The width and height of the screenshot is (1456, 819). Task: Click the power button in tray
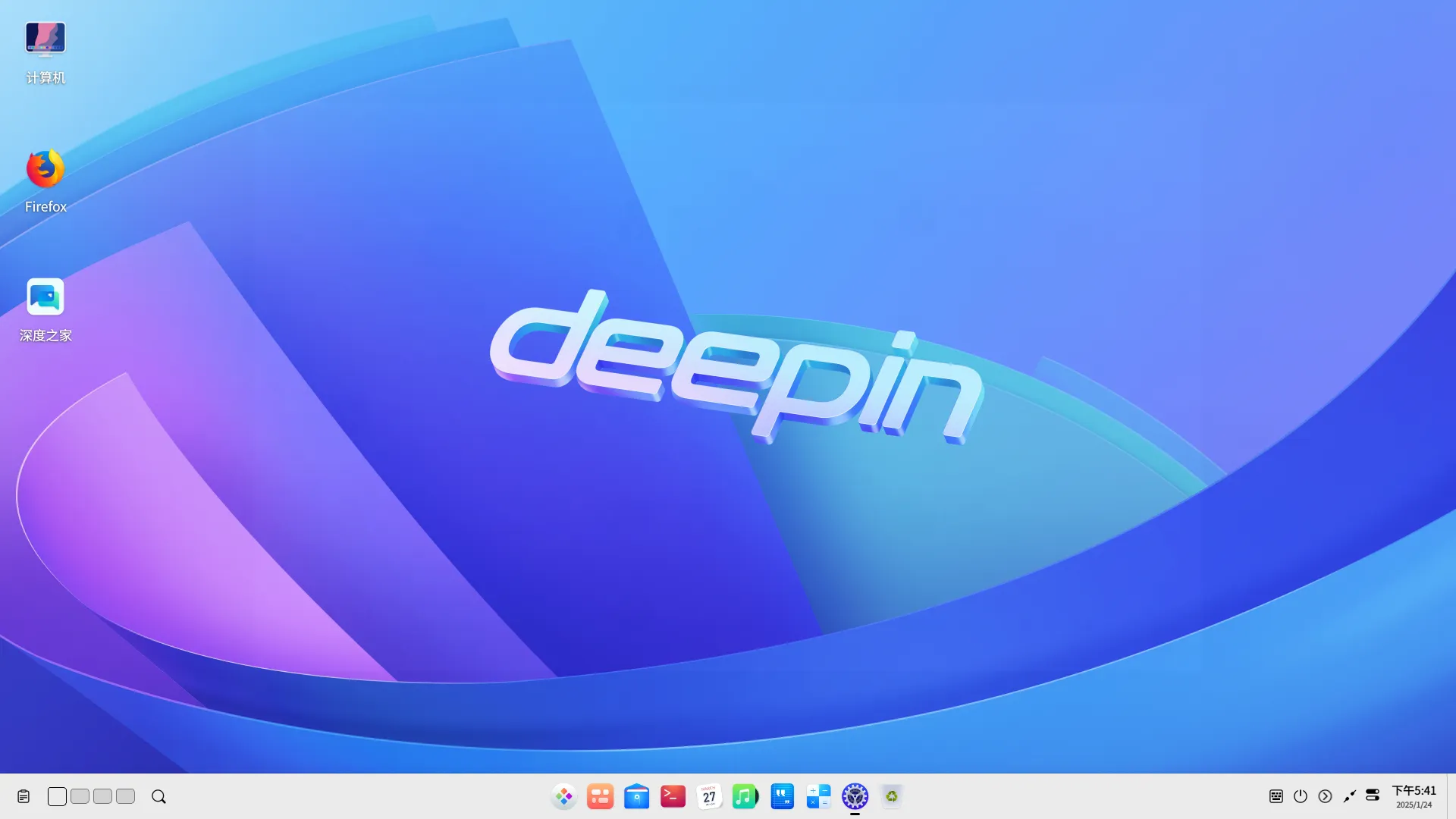1301,796
